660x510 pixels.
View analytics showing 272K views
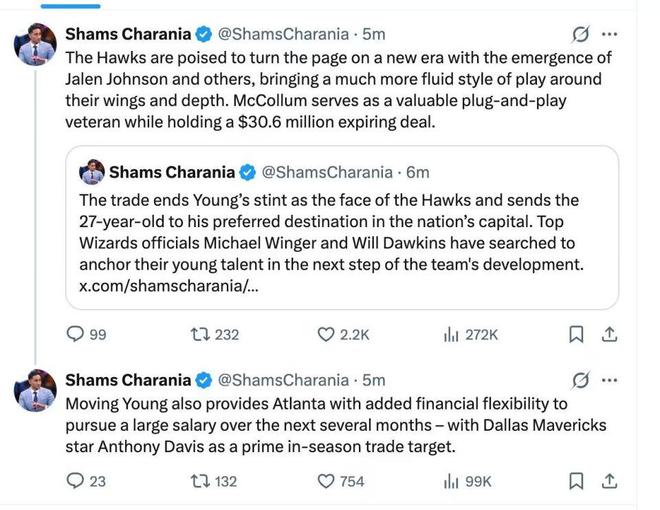451,335
